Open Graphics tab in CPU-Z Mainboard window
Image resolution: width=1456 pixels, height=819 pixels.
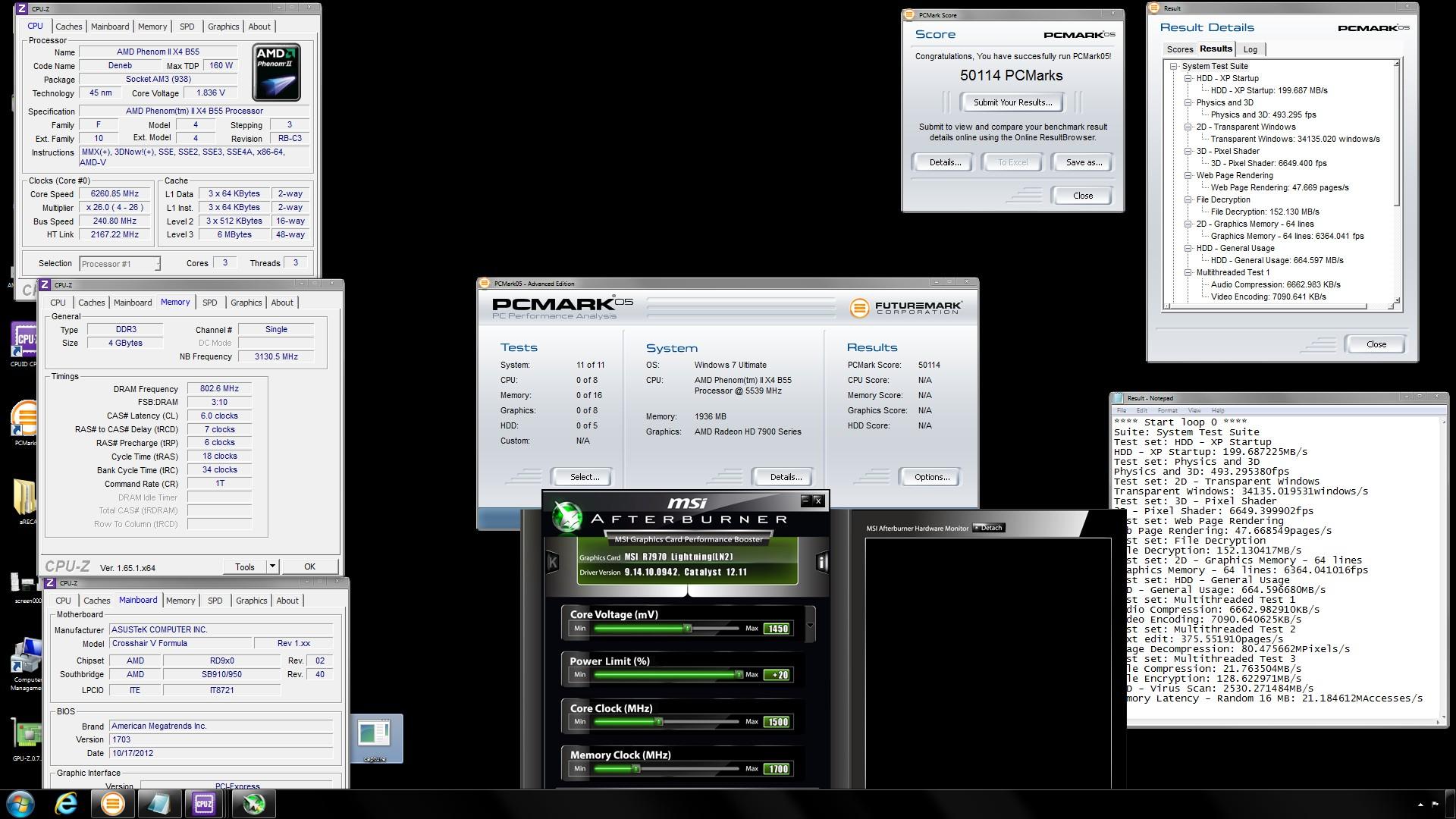[252, 601]
